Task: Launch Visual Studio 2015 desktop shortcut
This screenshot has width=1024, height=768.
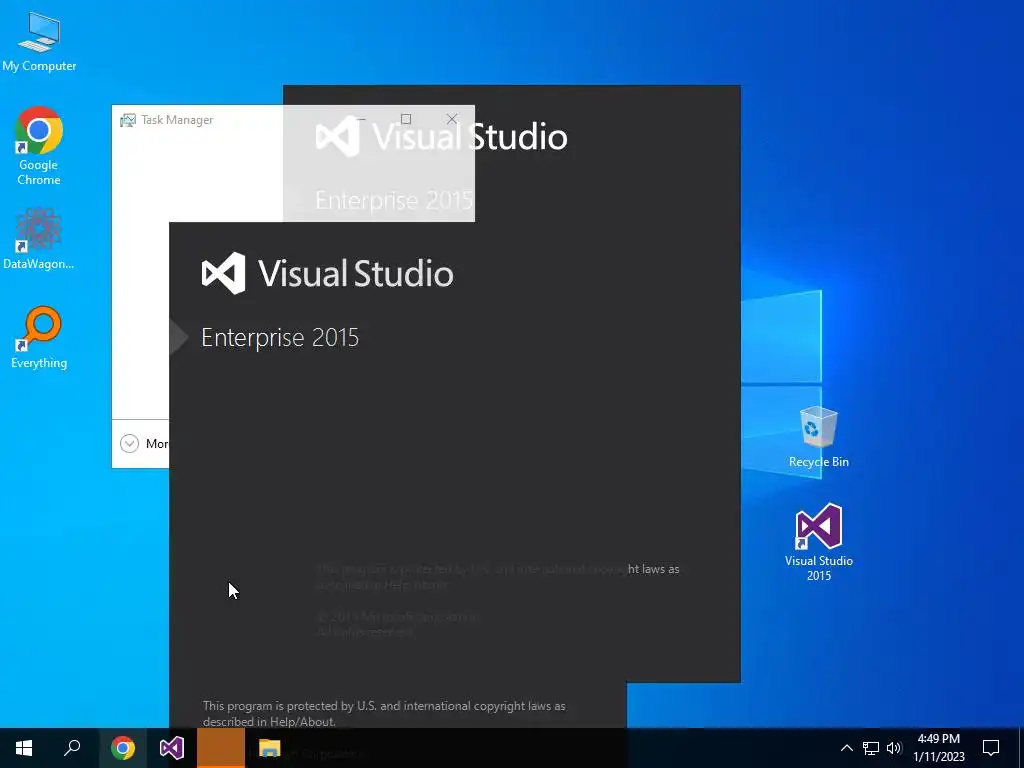Action: pyautogui.click(x=819, y=541)
